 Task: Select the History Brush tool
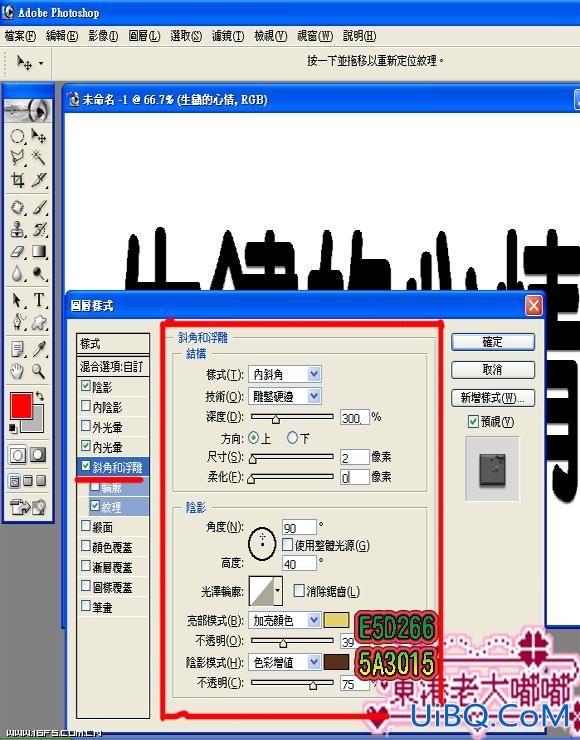coord(39,229)
